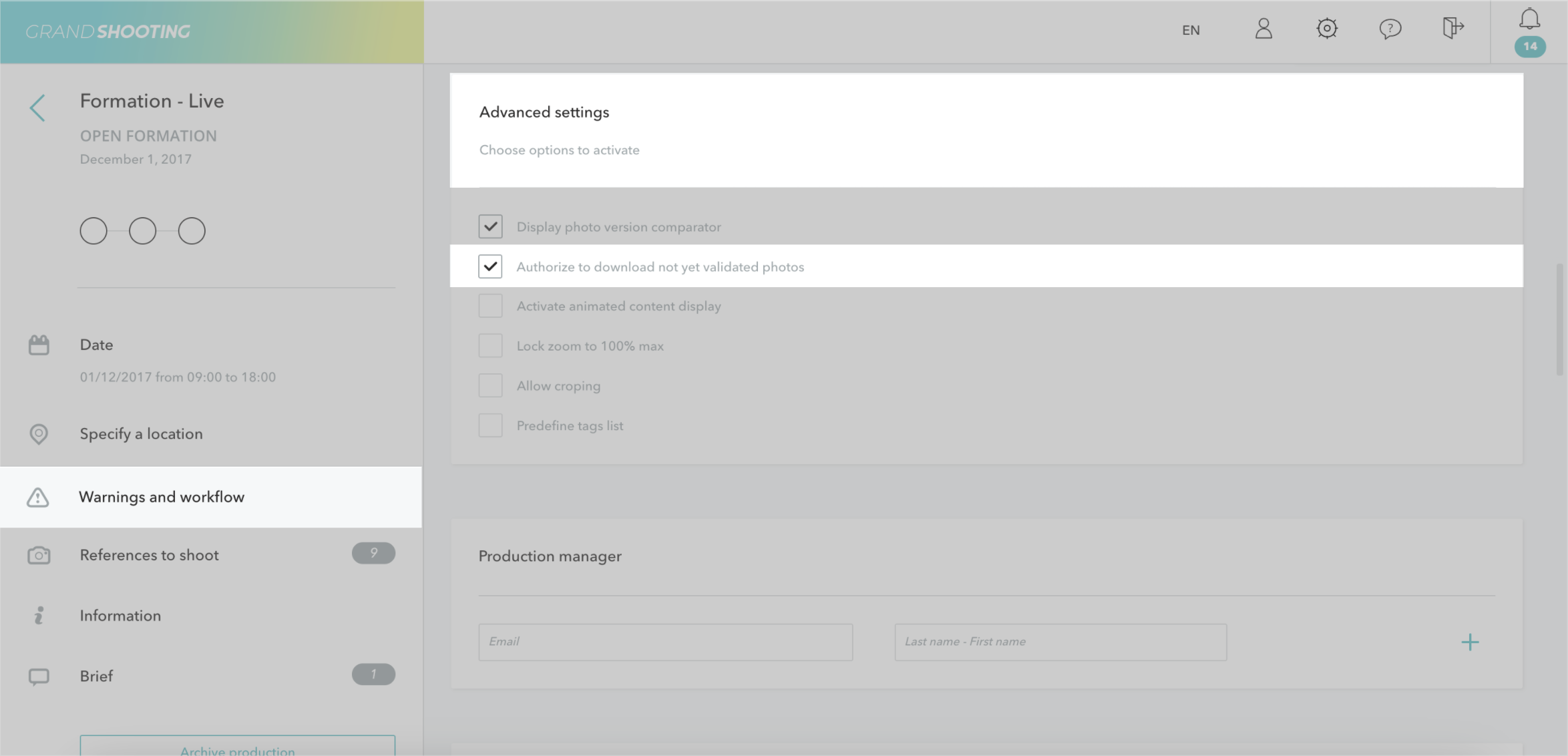This screenshot has height=756, width=1568.
Task: Click the logout door icon
Action: [1452, 28]
